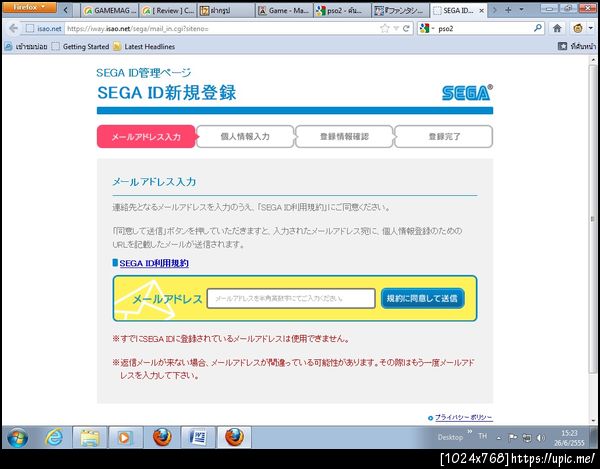
Task: Expand the Desktop toolbar chevron
Action: pos(470,432)
